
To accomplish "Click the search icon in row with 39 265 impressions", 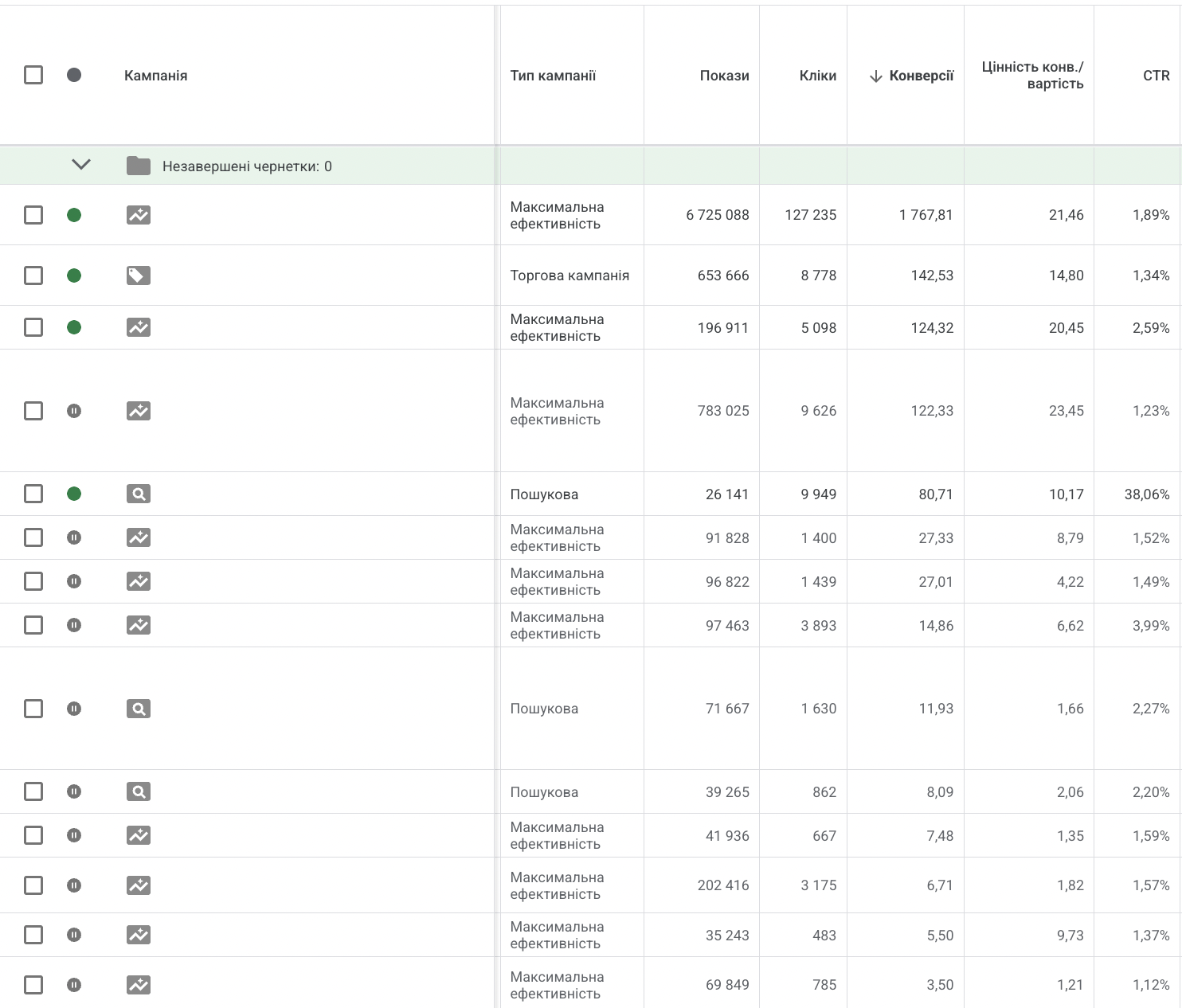I will [139, 791].
